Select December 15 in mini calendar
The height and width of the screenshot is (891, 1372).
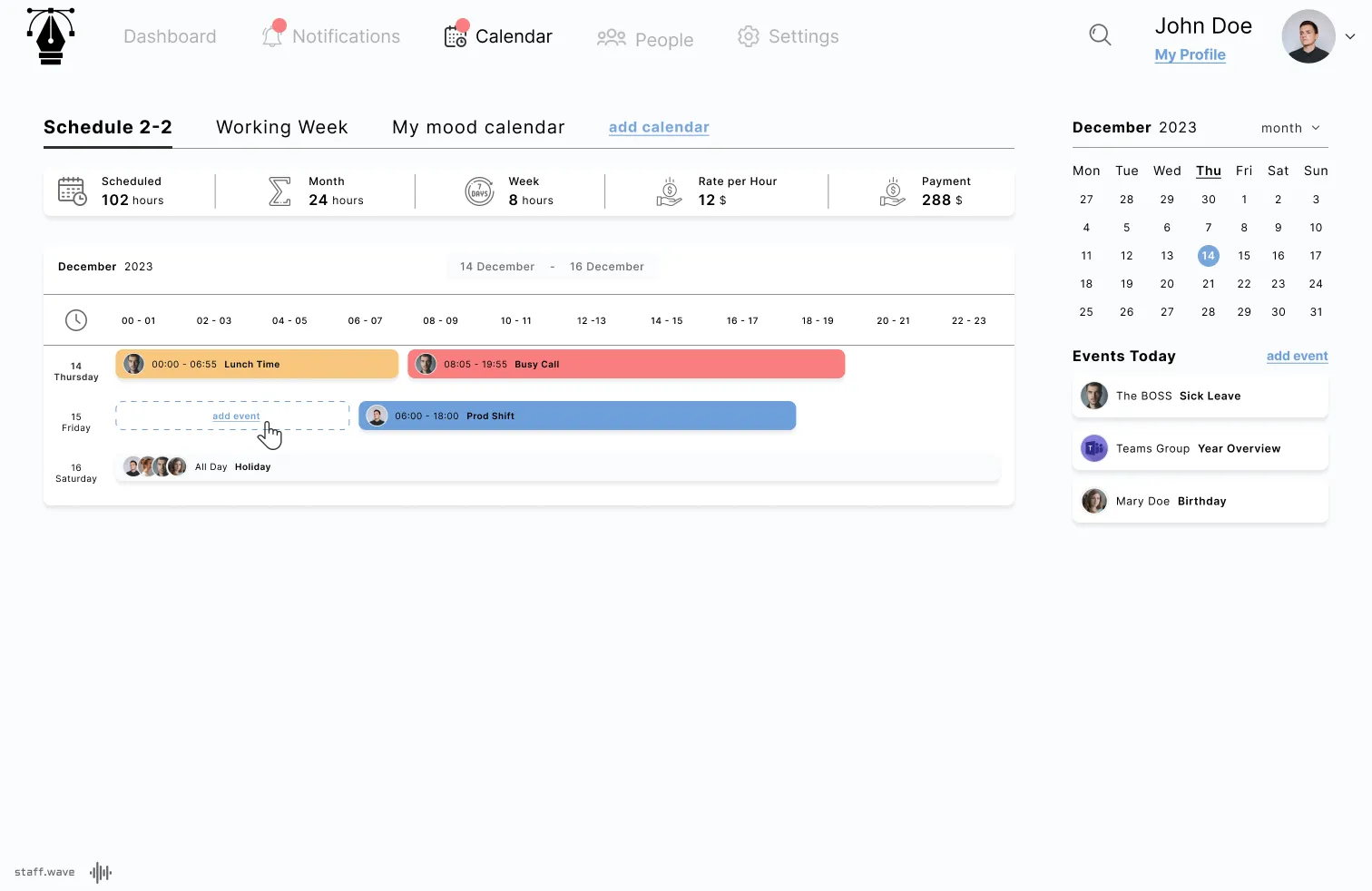[1244, 256]
